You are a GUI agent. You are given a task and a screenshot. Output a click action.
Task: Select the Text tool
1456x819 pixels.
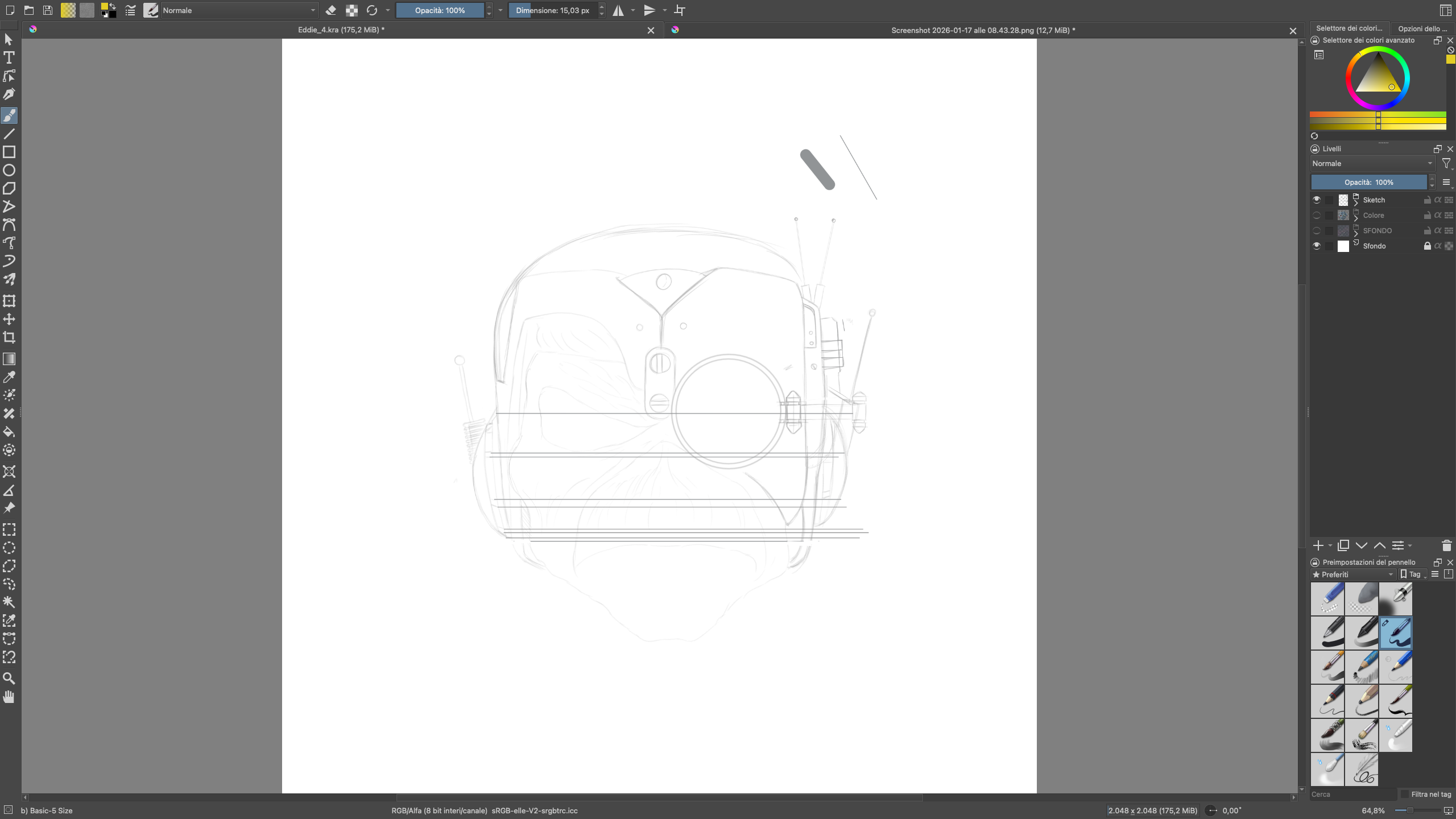(9, 57)
